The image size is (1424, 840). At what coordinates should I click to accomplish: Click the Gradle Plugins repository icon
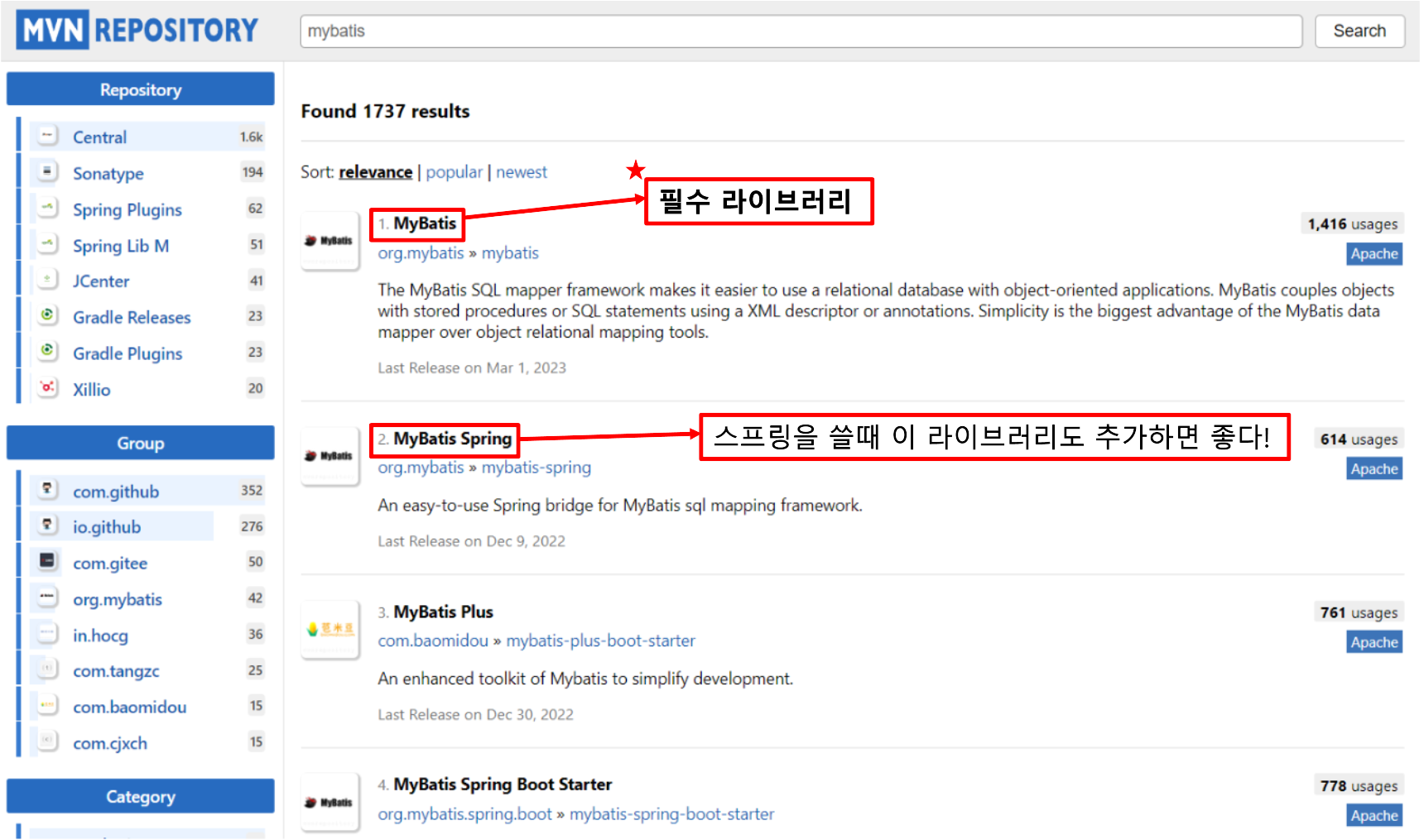[48, 352]
